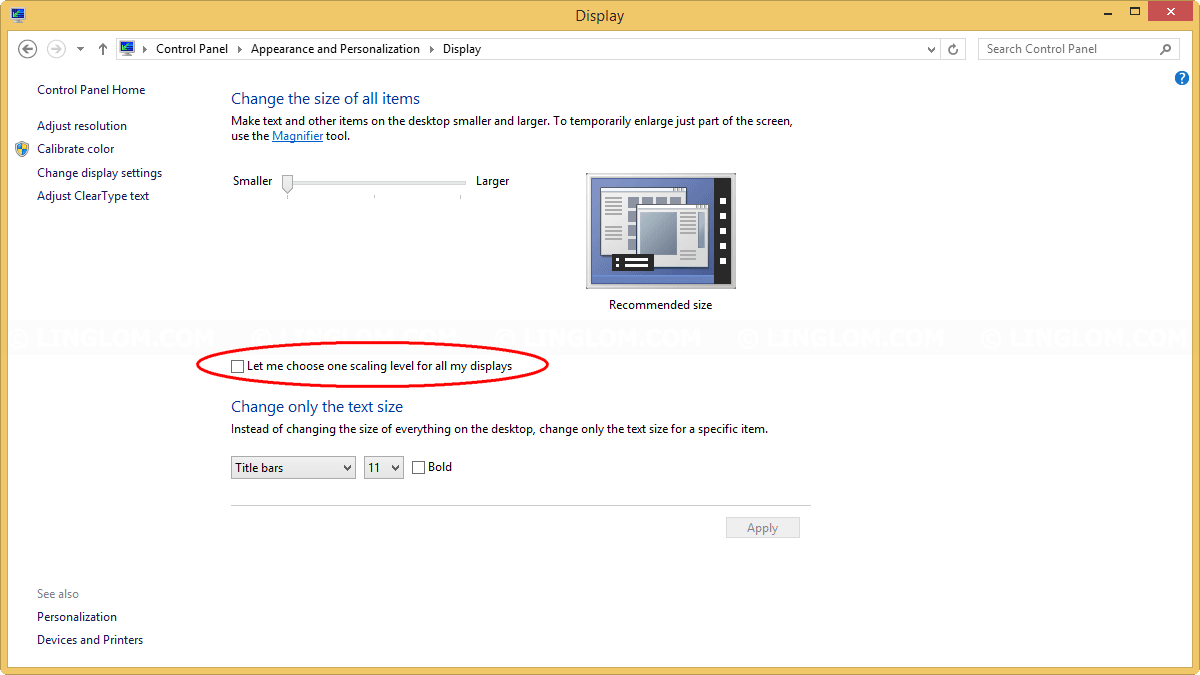Open the Adjust resolution link
Image resolution: width=1200 pixels, height=675 pixels.
pos(82,126)
